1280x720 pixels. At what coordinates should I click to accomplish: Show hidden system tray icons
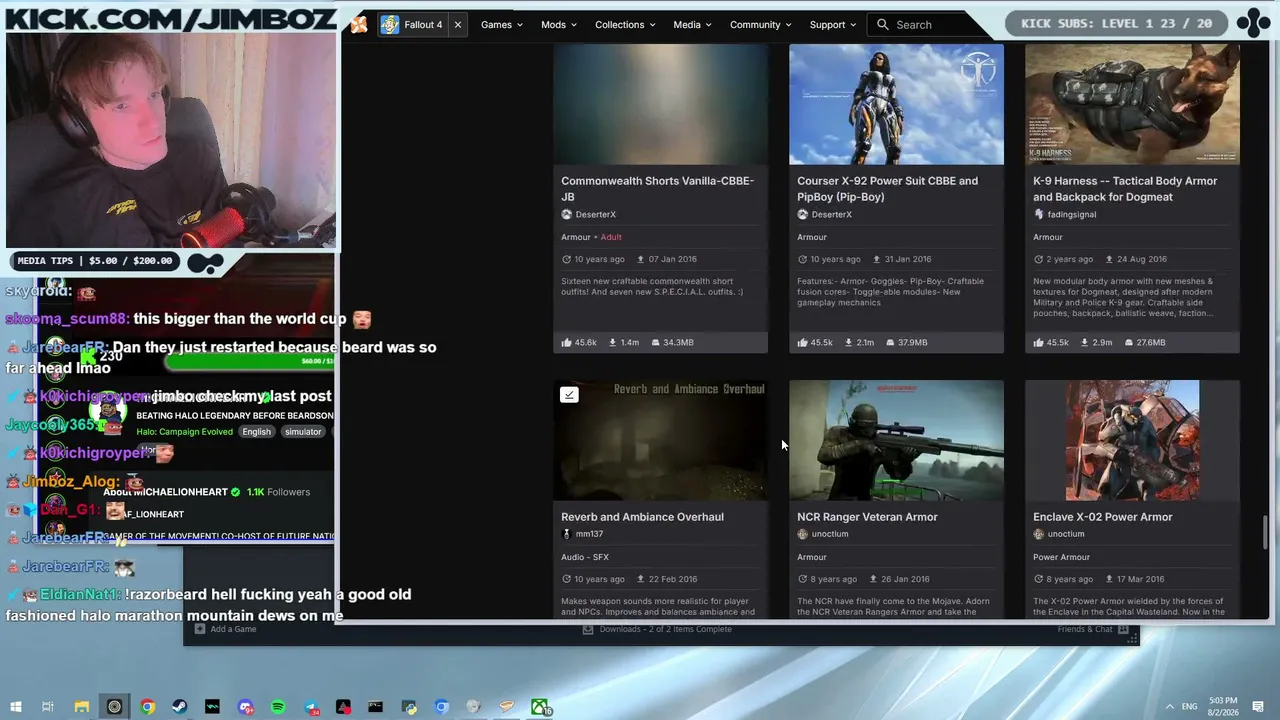(1169, 707)
